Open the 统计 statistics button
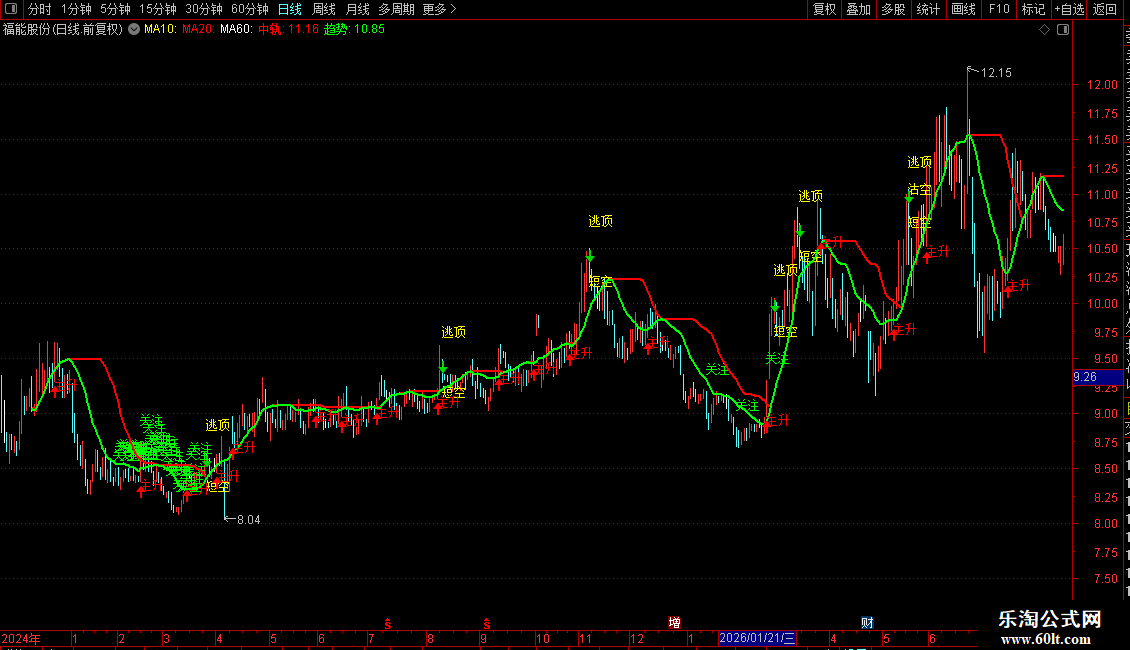 927,9
